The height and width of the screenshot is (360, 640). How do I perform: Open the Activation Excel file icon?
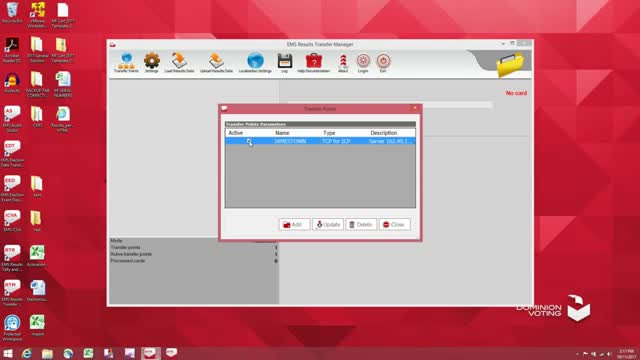[x=37, y=256]
